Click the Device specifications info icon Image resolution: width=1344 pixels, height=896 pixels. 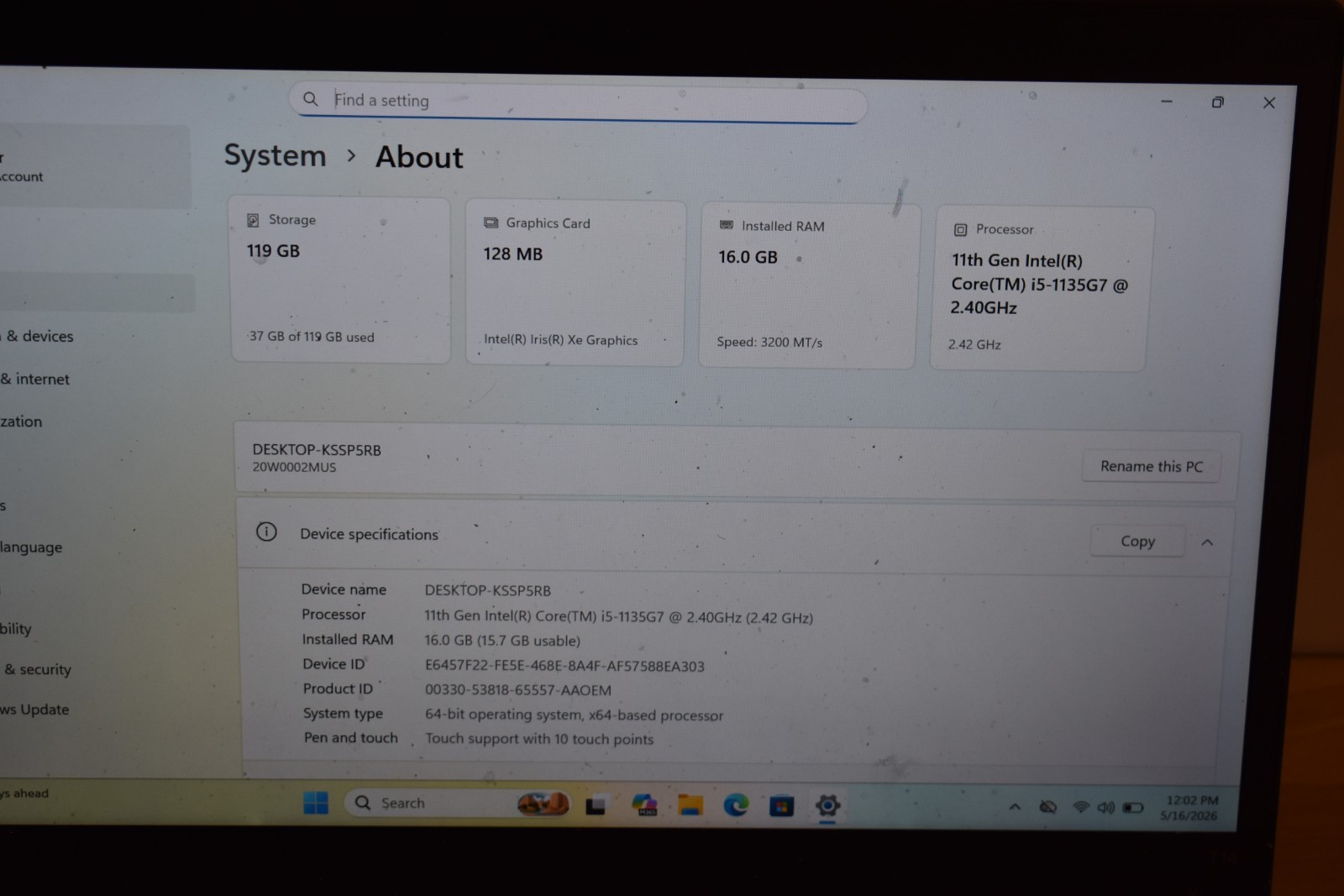point(266,532)
